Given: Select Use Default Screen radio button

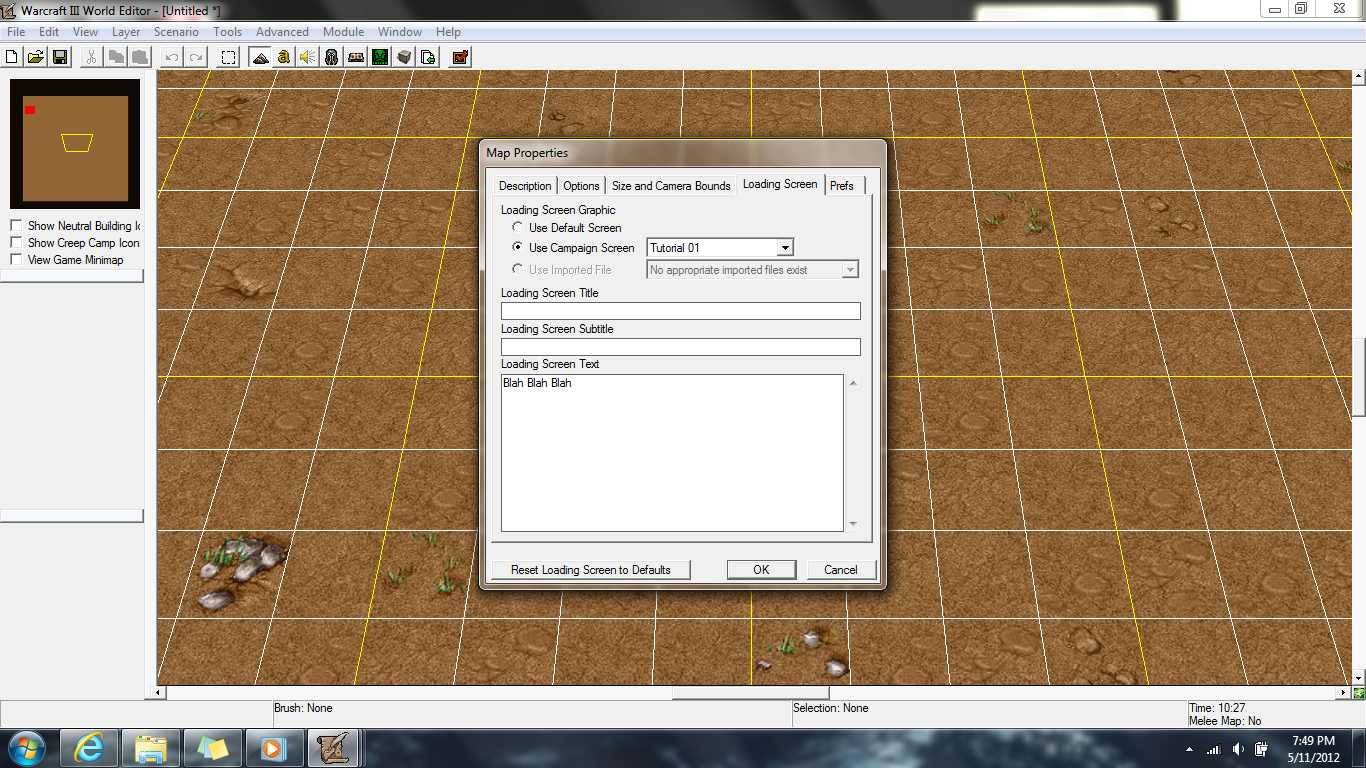Looking at the screenshot, I should tap(517, 228).
